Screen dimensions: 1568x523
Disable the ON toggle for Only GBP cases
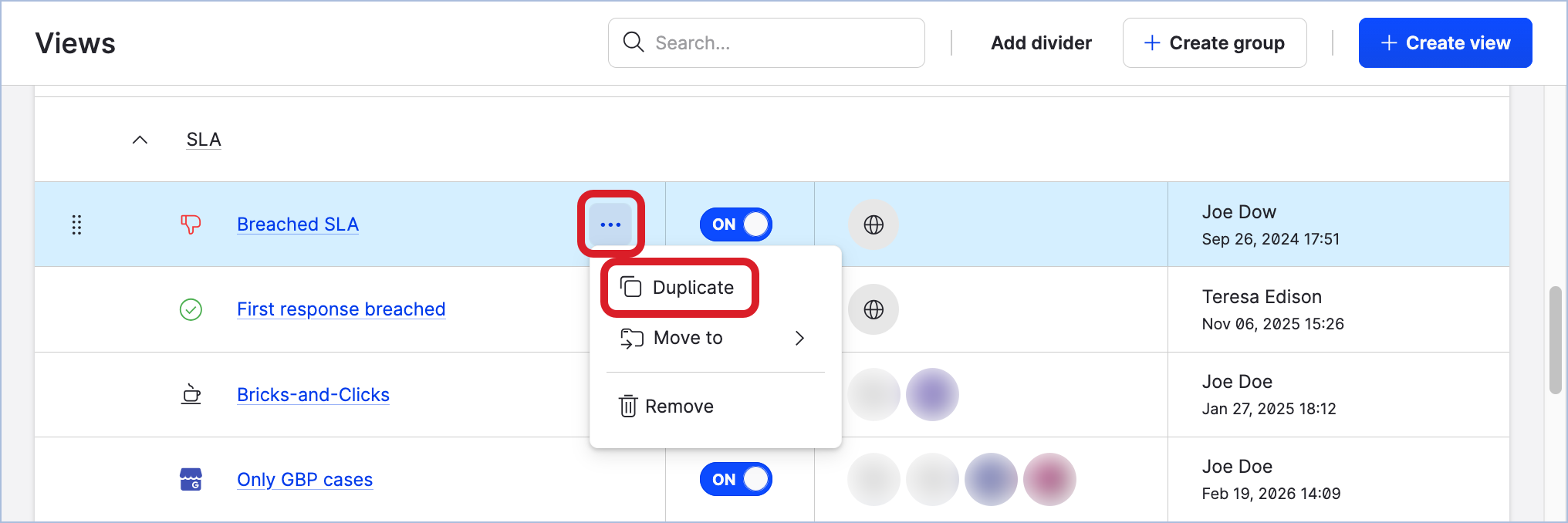point(735,478)
